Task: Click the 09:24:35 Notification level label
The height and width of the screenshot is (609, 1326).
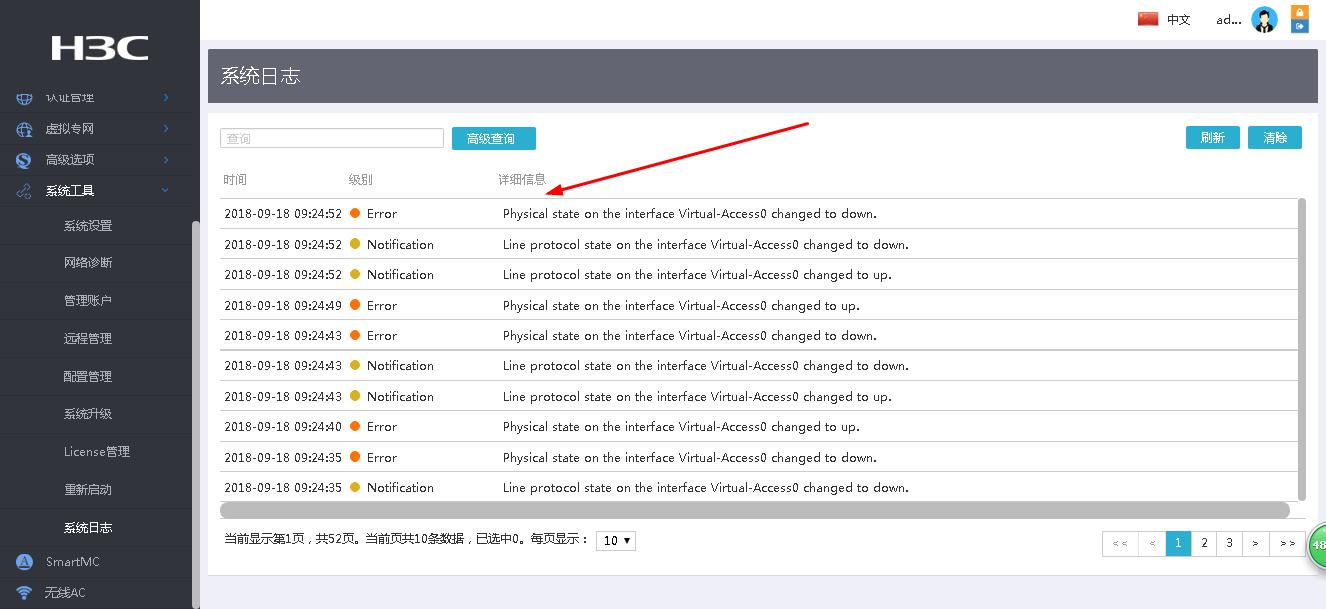Action: point(400,487)
